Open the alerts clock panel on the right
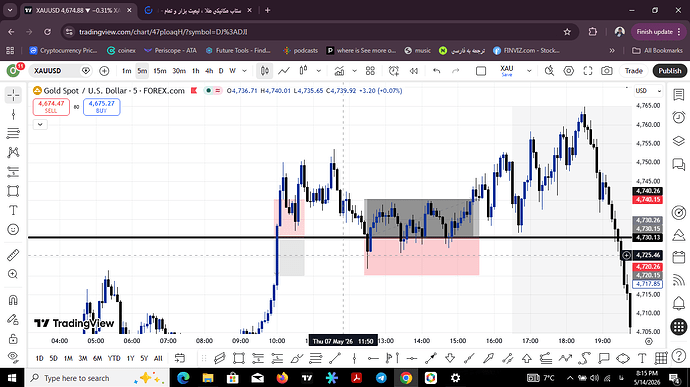 click(679, 118)
